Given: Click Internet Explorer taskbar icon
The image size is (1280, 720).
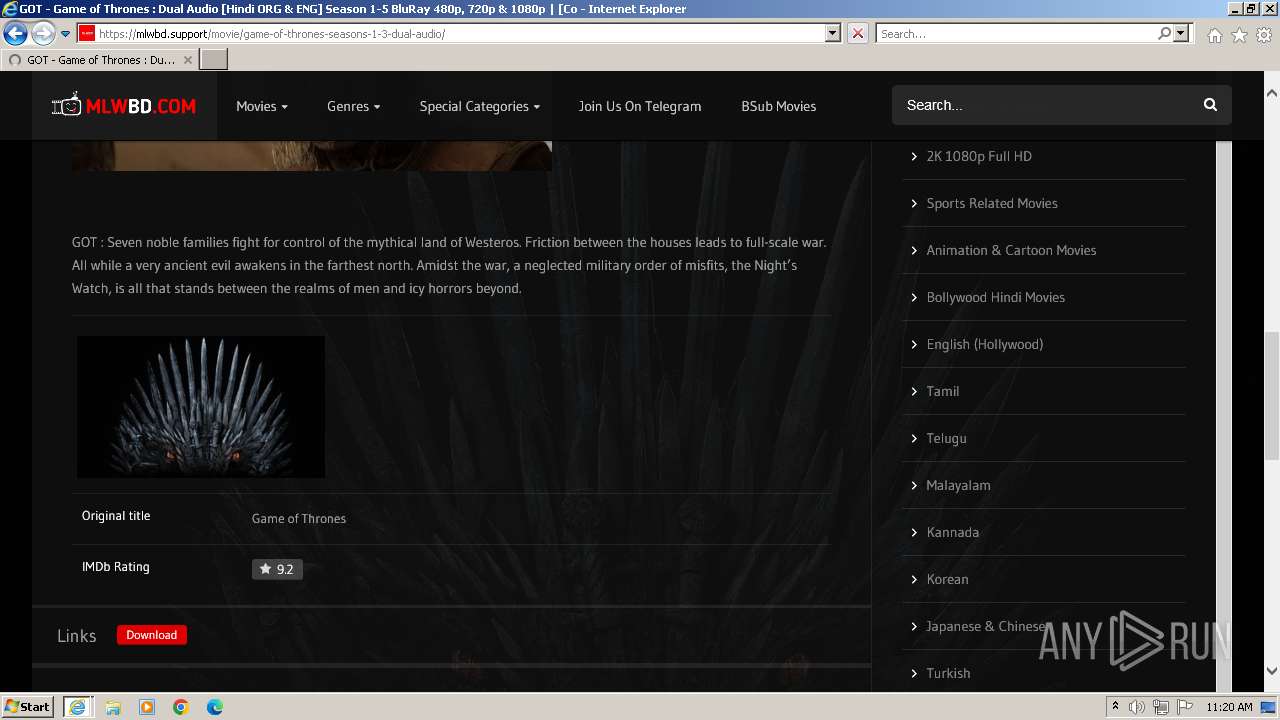Looking at the screenshot, I should (x=77, y=707).
